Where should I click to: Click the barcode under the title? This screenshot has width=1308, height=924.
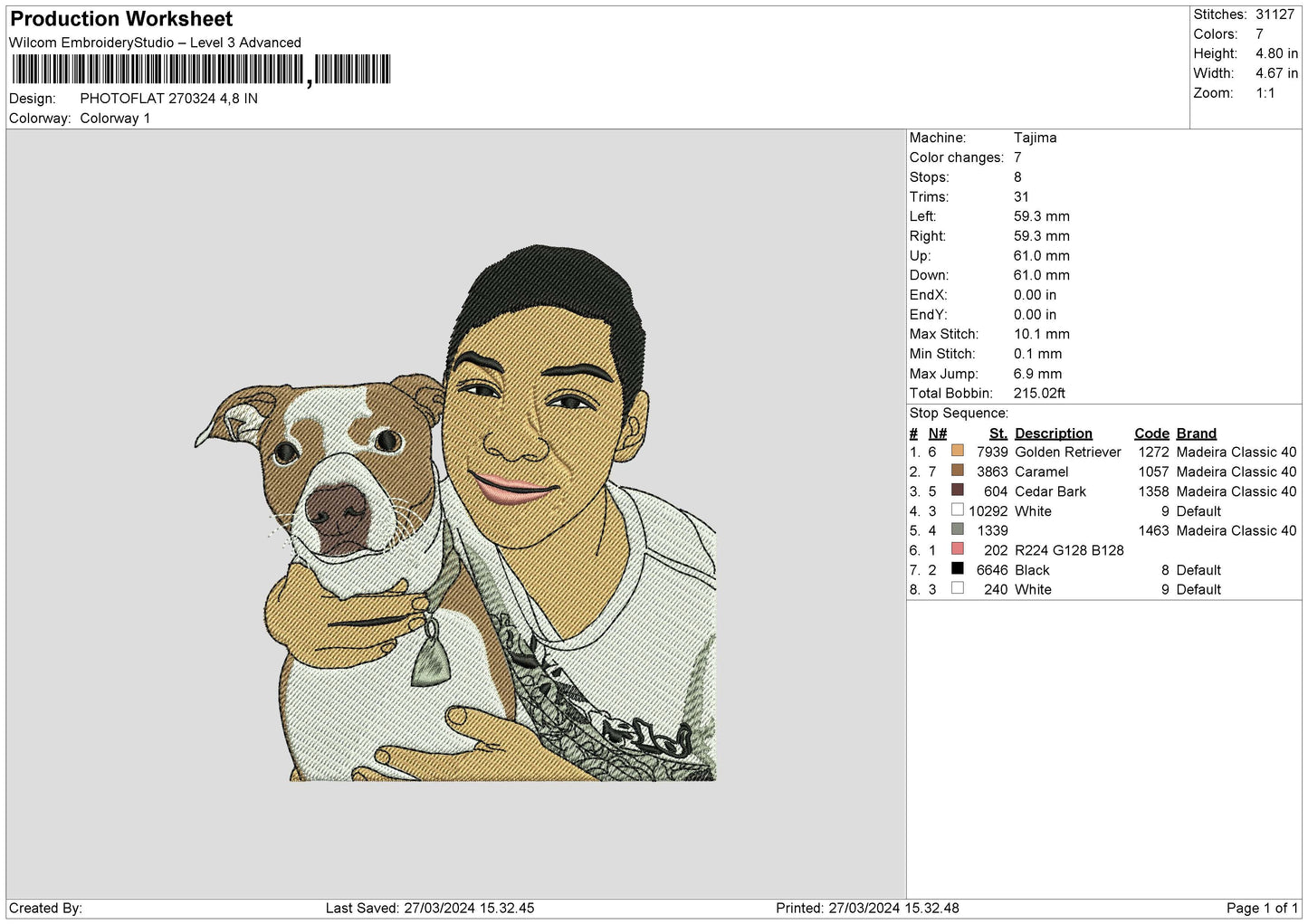point(201,70)
